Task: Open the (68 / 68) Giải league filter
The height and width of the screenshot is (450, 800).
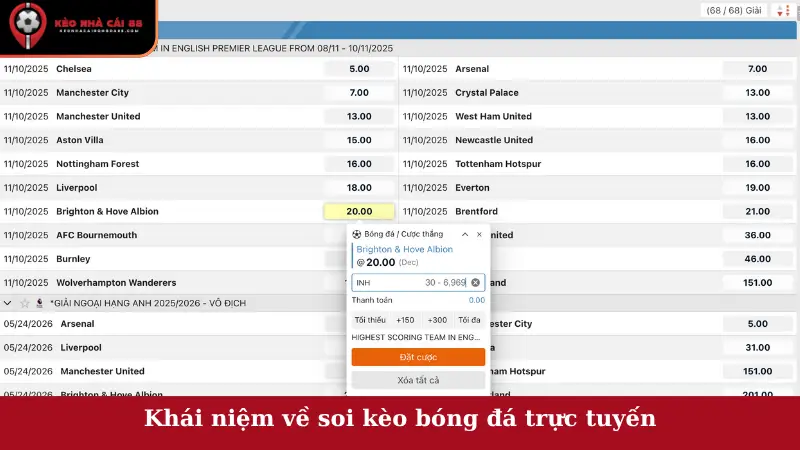Action: 734,10
